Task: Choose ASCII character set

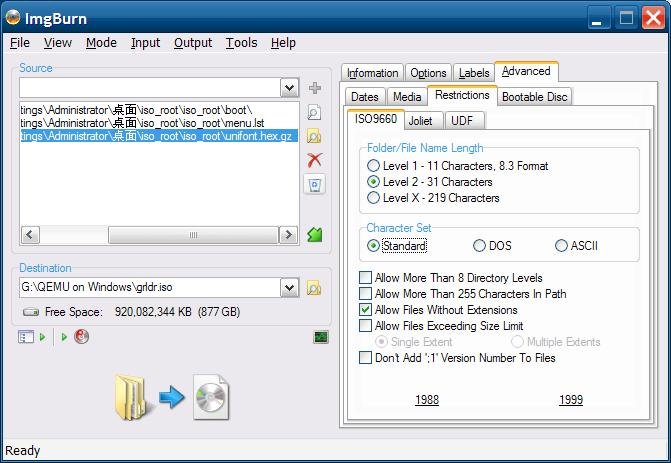Action: pyautogui.click(x=576, y=246)
